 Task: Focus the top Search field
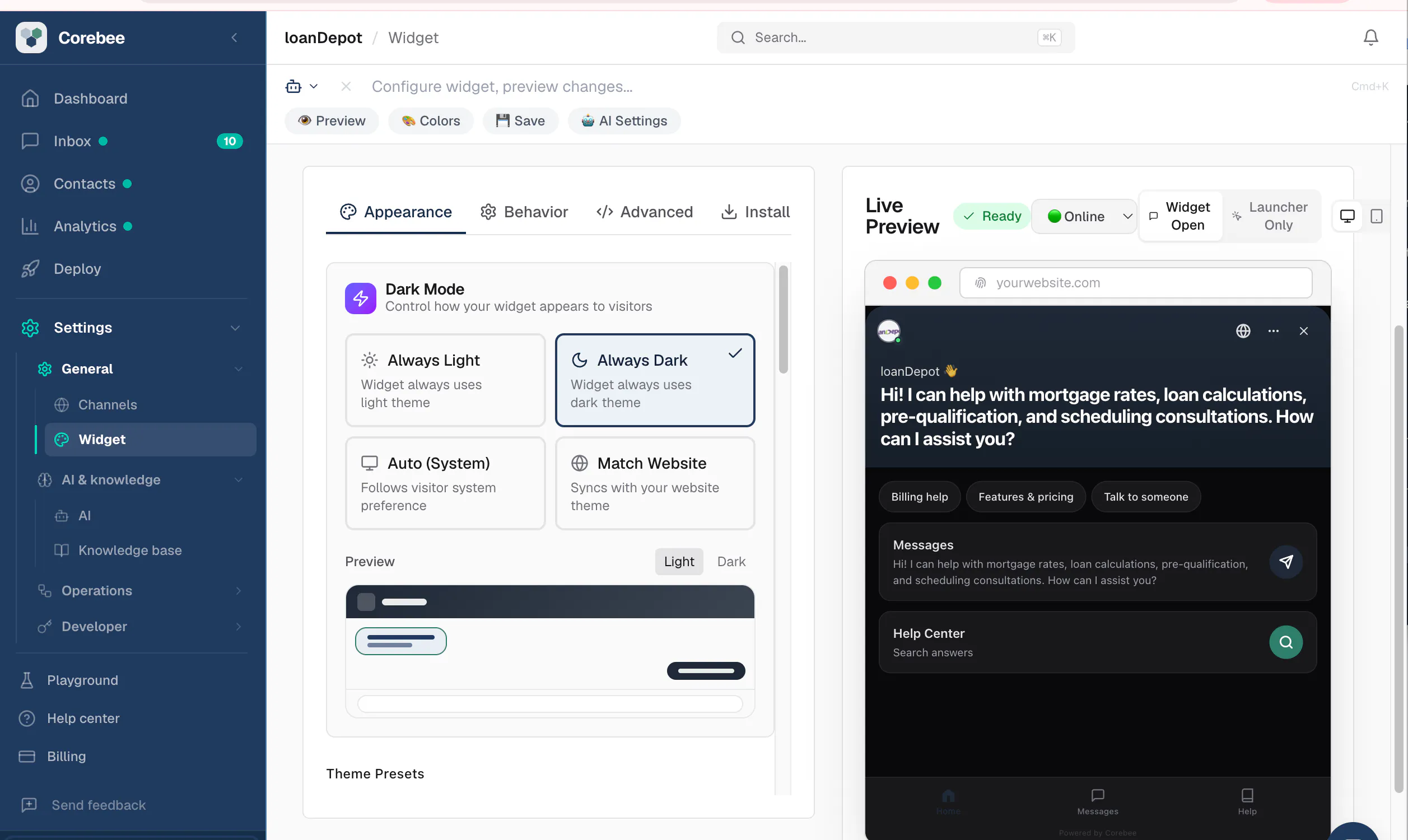point(896,38)
